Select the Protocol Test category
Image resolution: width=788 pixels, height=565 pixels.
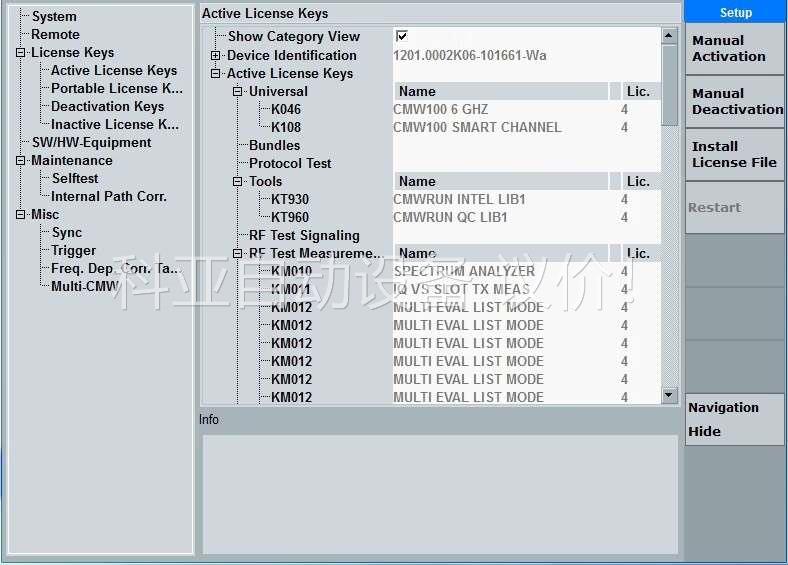[x=290, y=164]
